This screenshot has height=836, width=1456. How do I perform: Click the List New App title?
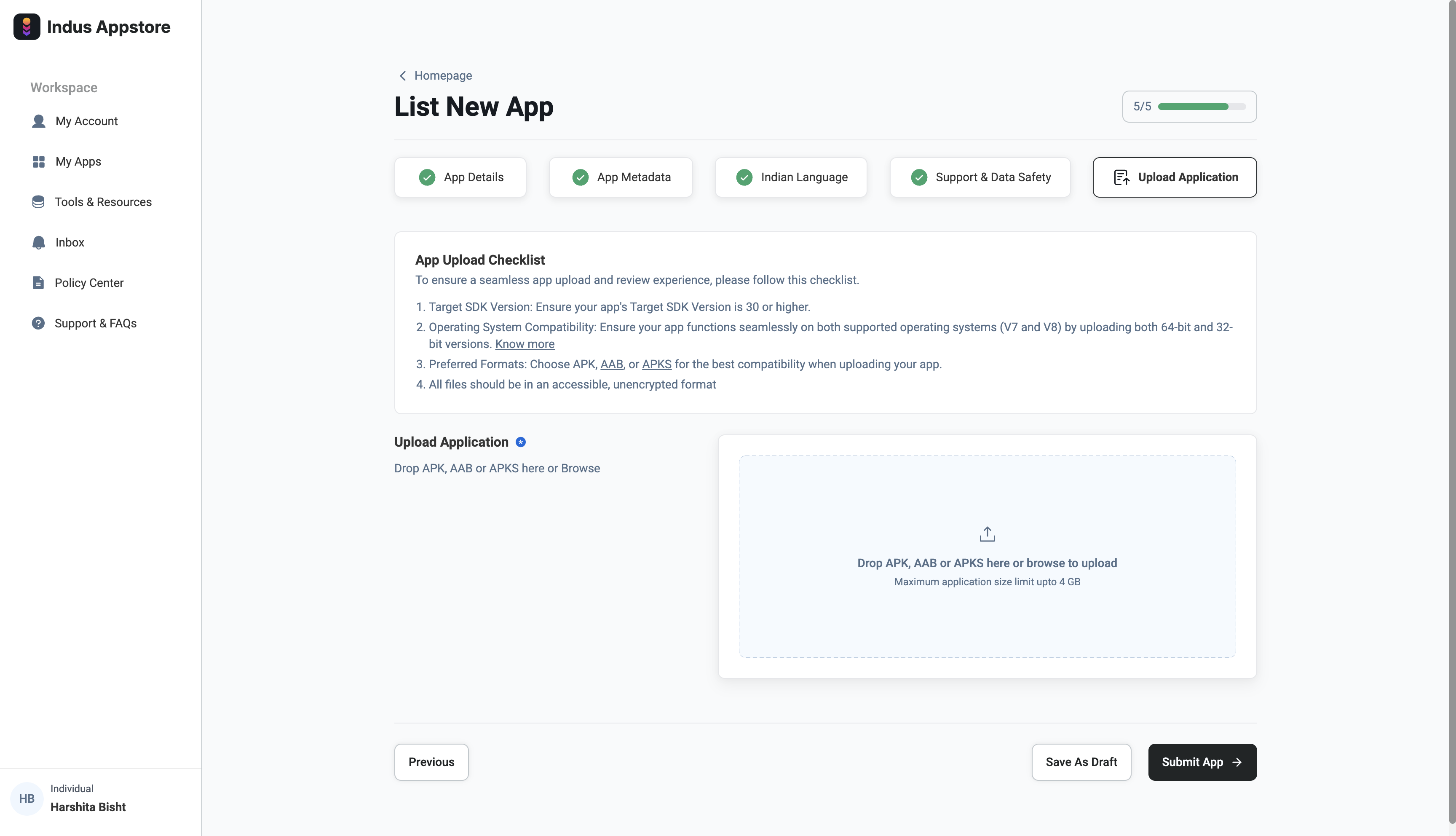474,107
